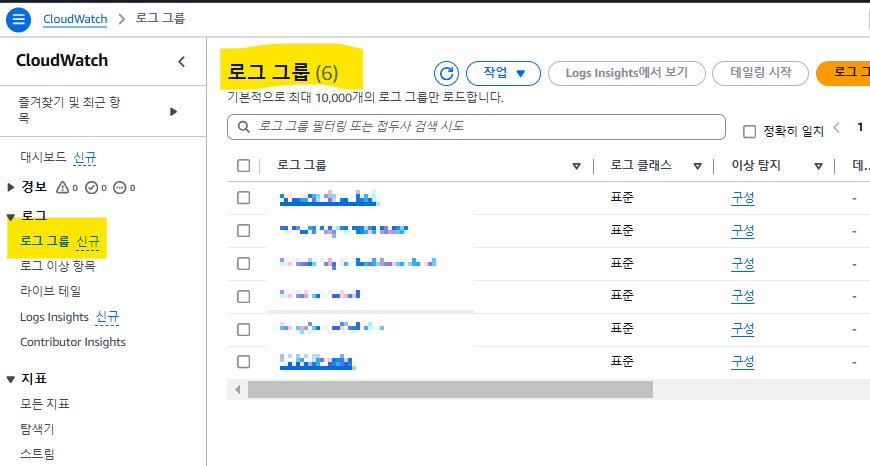Viewport: 870px width, 466px height.
Task: Click the horizontal scrollbar left arrow
Action: tap(237, 389)
